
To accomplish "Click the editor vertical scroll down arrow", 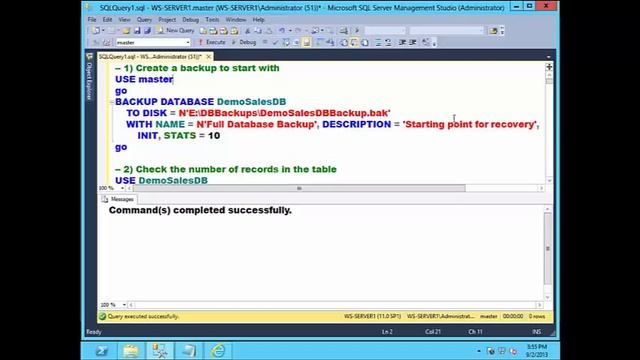I will click(x=549, y=180).
